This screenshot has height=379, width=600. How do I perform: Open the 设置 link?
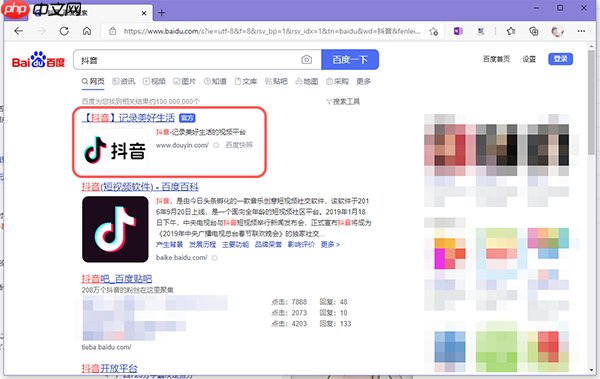(x=529, y=59)
